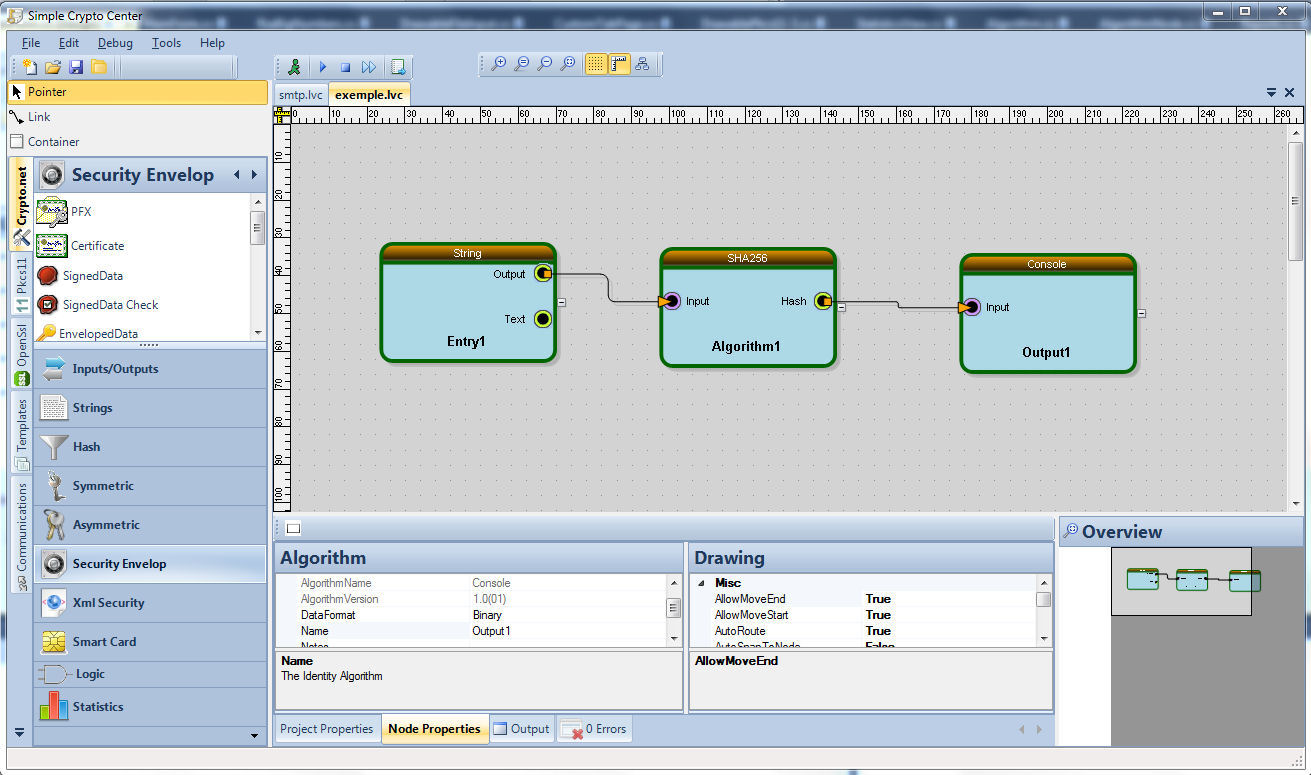Click the zoom-to-fit magnifier icon

point(568,64)
